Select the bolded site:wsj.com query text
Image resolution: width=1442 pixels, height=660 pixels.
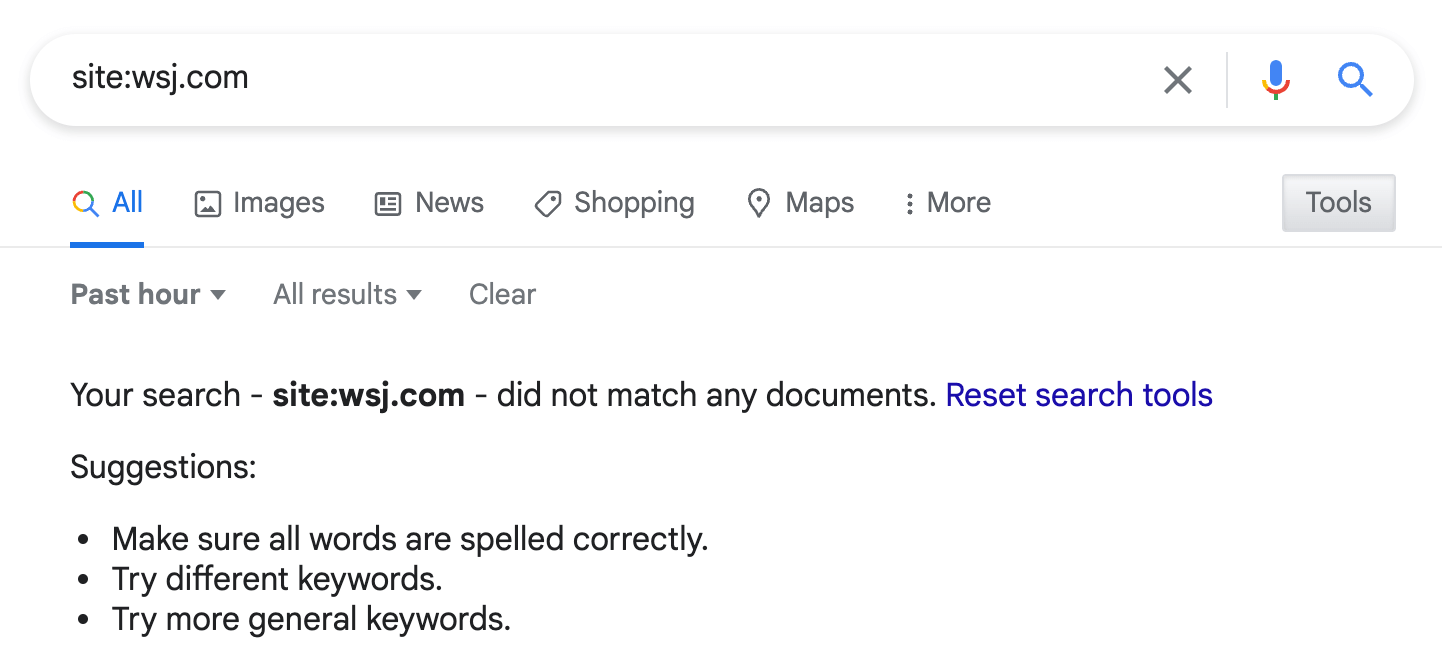(368, 395)
